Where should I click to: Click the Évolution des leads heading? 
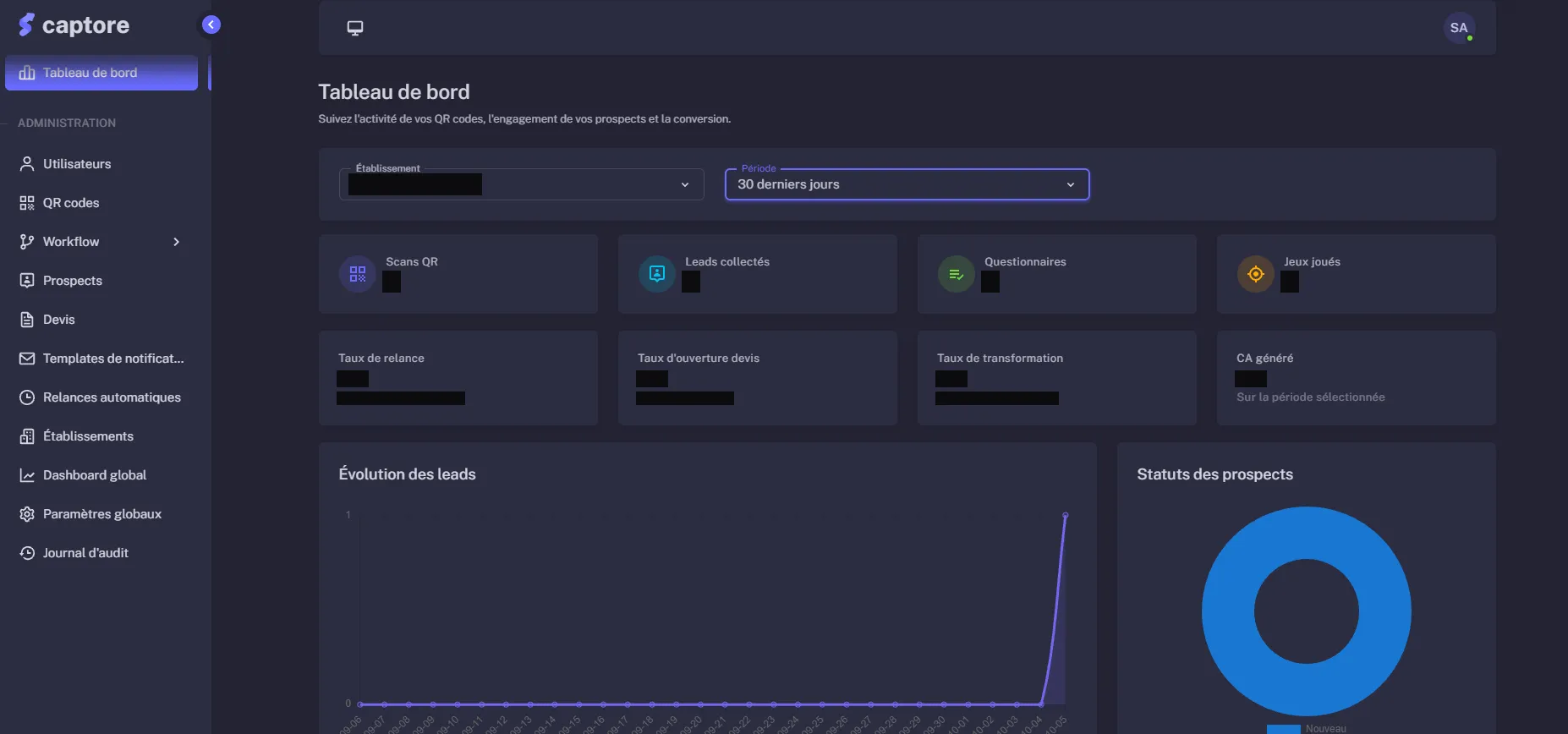(x=407, y=474)
